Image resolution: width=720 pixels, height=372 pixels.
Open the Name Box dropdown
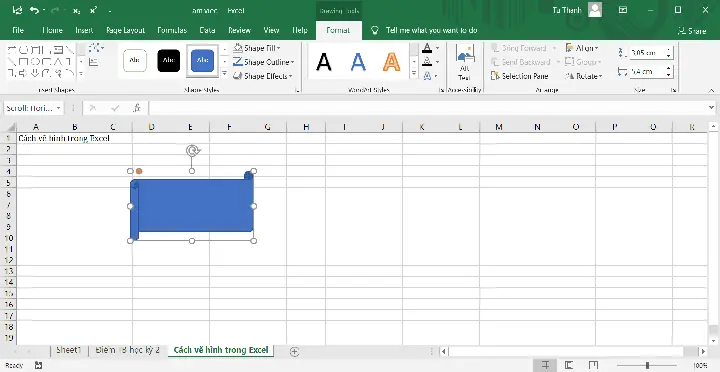(x=59, y=108)
